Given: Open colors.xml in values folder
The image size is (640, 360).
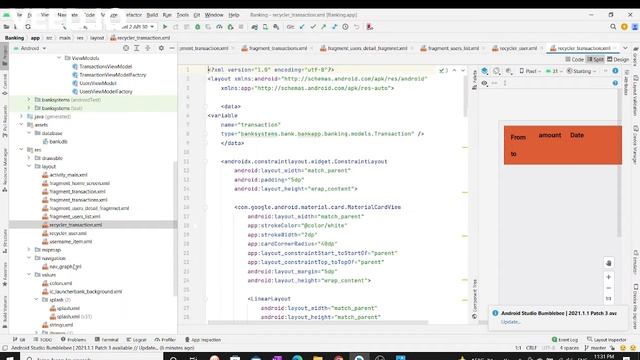Looking at the screenshot, I should point(57,283).
